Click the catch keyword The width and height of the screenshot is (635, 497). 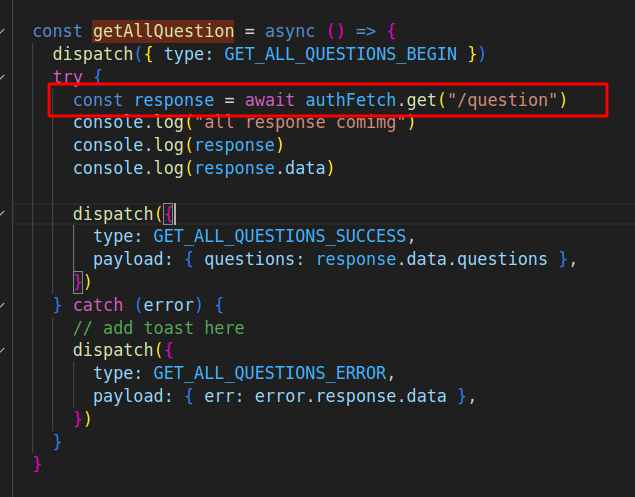[98, 305]
